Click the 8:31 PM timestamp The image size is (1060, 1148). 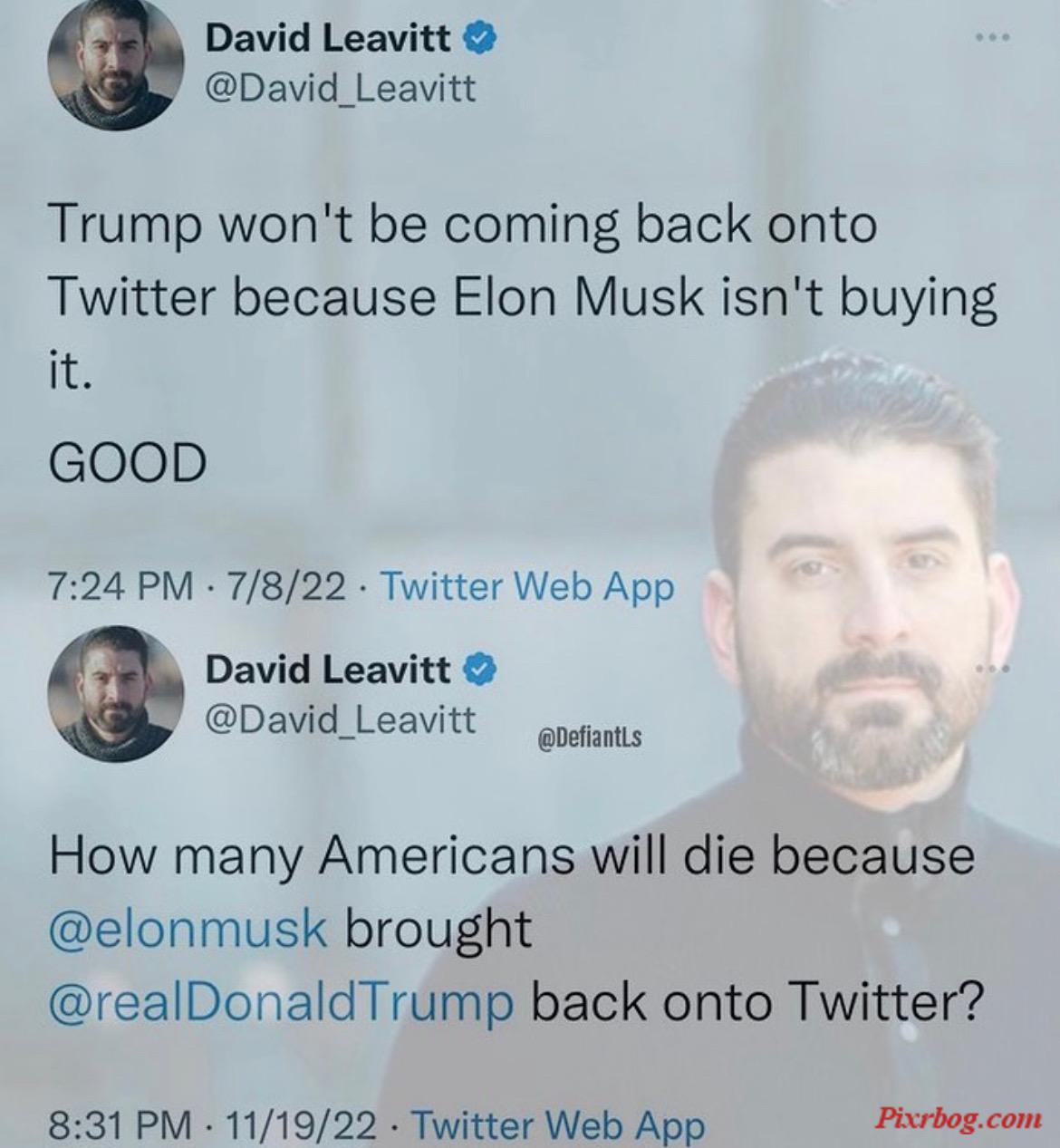pyautogui.click(x=121, y=1126)
